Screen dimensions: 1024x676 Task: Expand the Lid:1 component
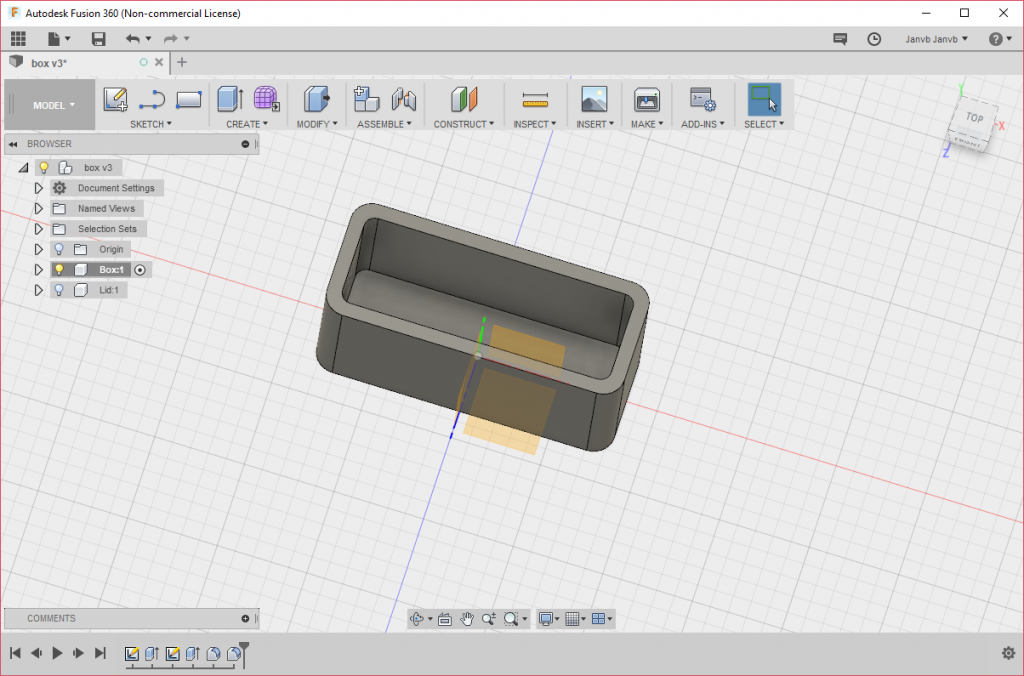pos(39,290)
